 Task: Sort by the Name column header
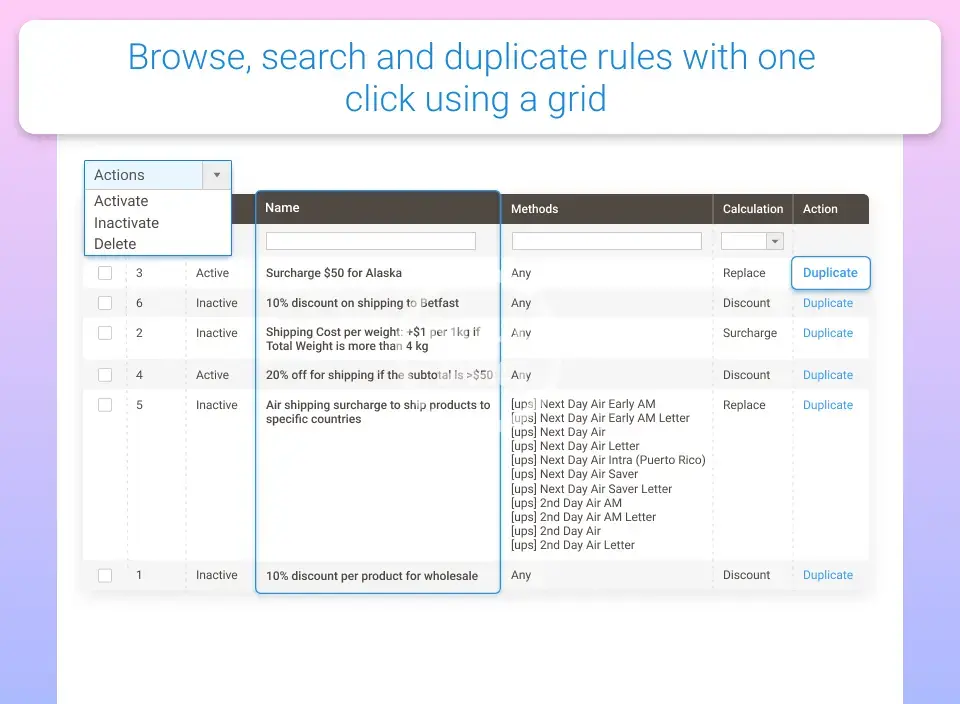pyautogui.click(x=283, y=208)
